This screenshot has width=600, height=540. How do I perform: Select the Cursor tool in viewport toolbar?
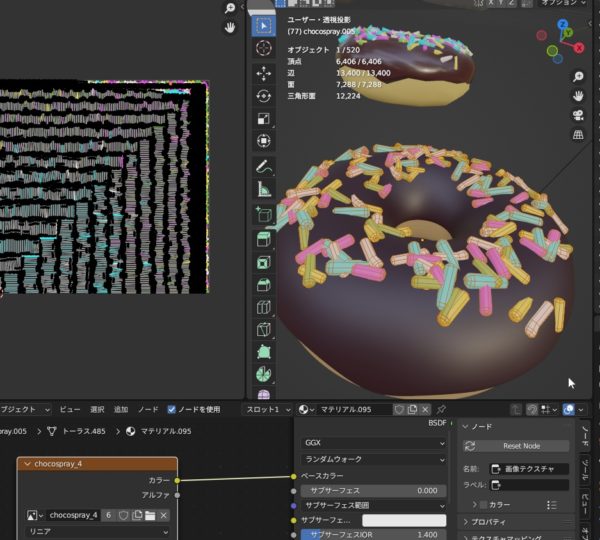263,48
